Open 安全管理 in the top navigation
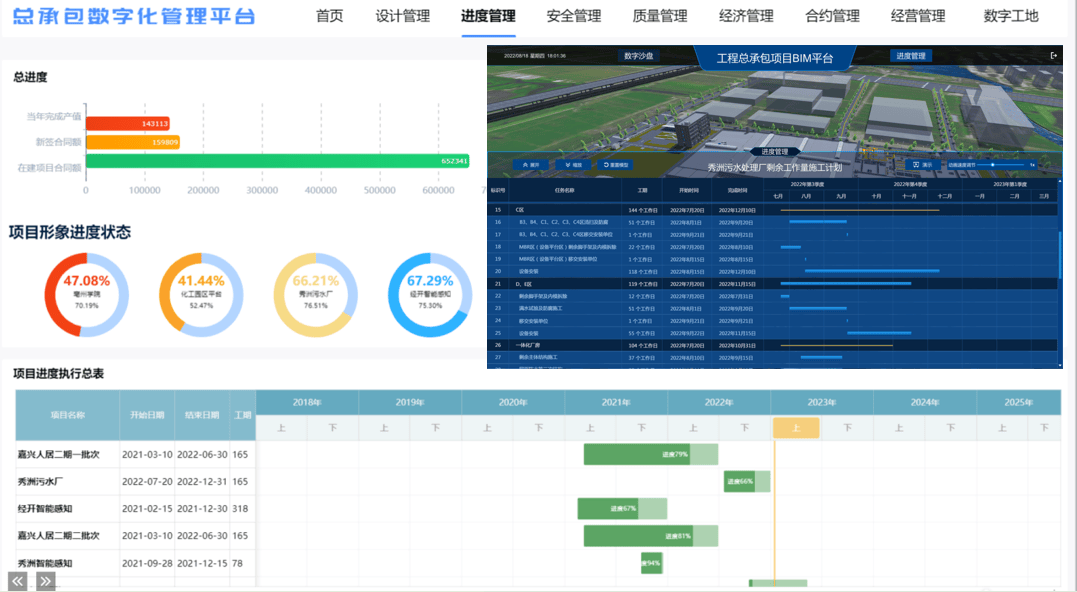Viewport: 1077px width, 592px height. pyautogui.click(x=574, y=16)
